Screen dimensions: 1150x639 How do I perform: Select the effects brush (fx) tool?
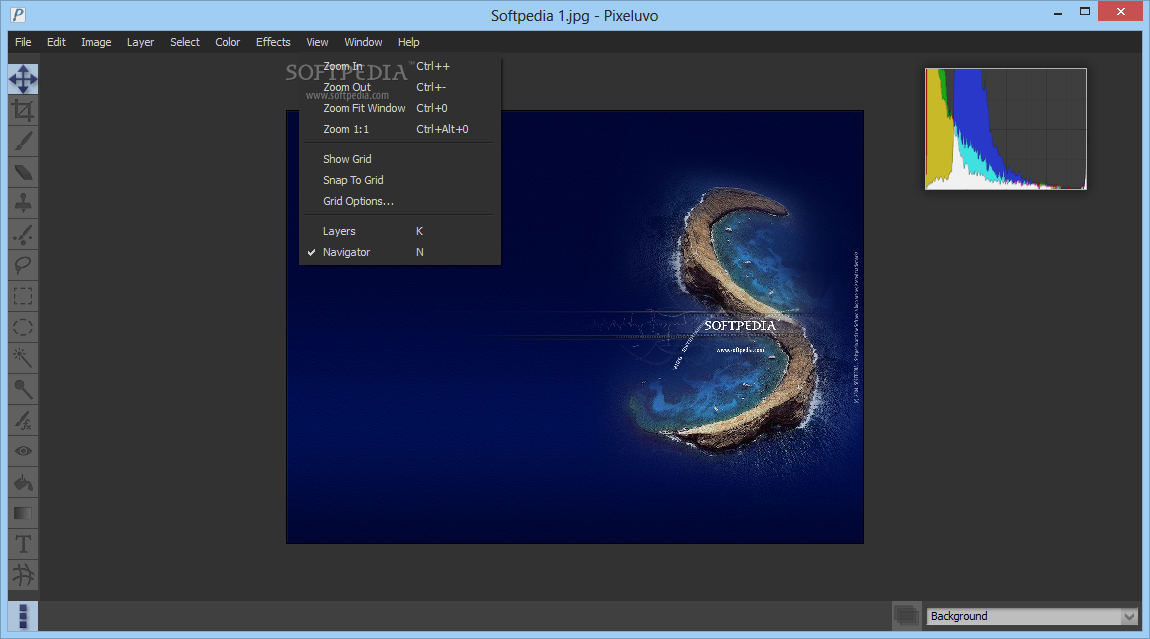[x=23, y=420]
